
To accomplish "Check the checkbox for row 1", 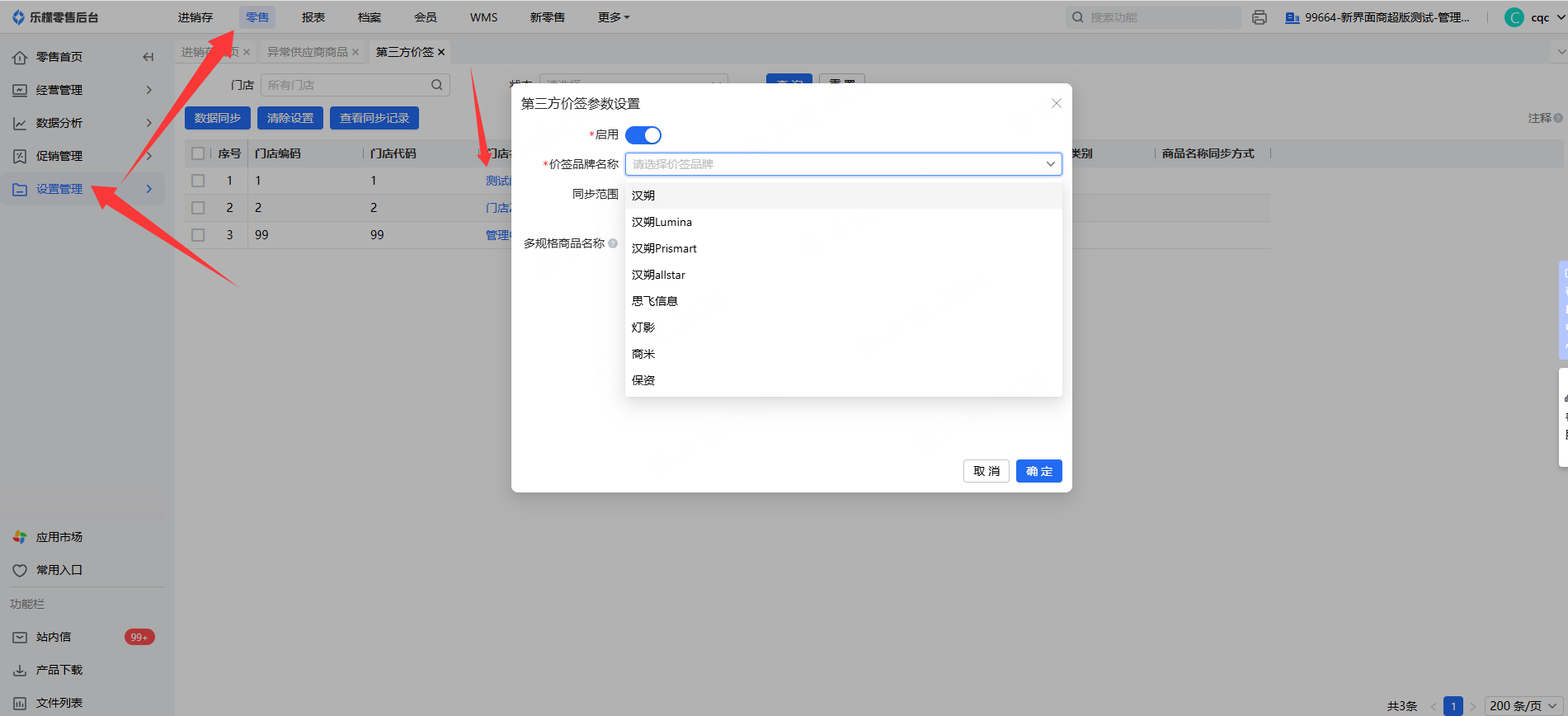I will coord(198,181).
